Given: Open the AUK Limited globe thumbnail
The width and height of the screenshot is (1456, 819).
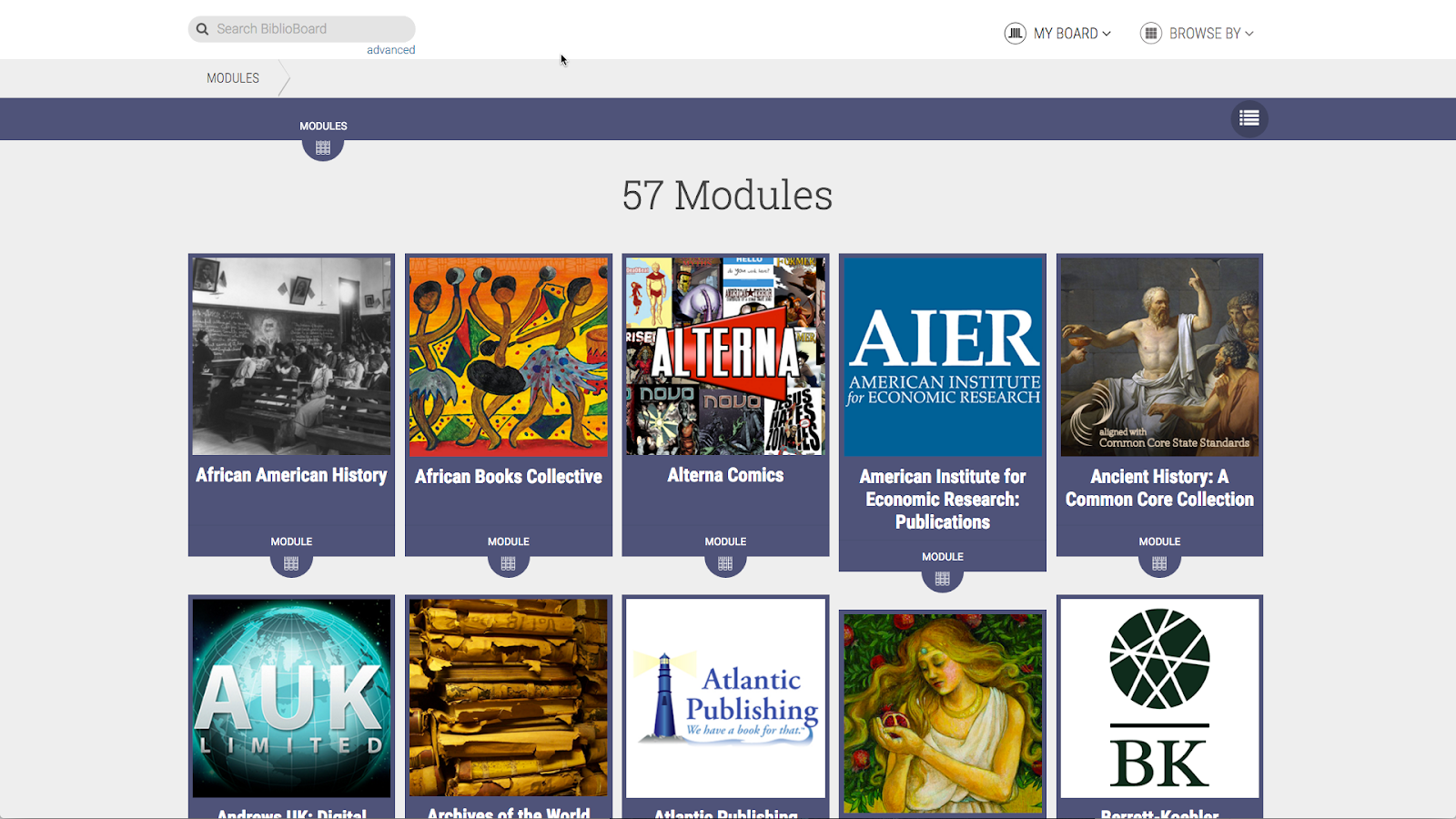Looking at the screenshot, I should tap(291, 698).
